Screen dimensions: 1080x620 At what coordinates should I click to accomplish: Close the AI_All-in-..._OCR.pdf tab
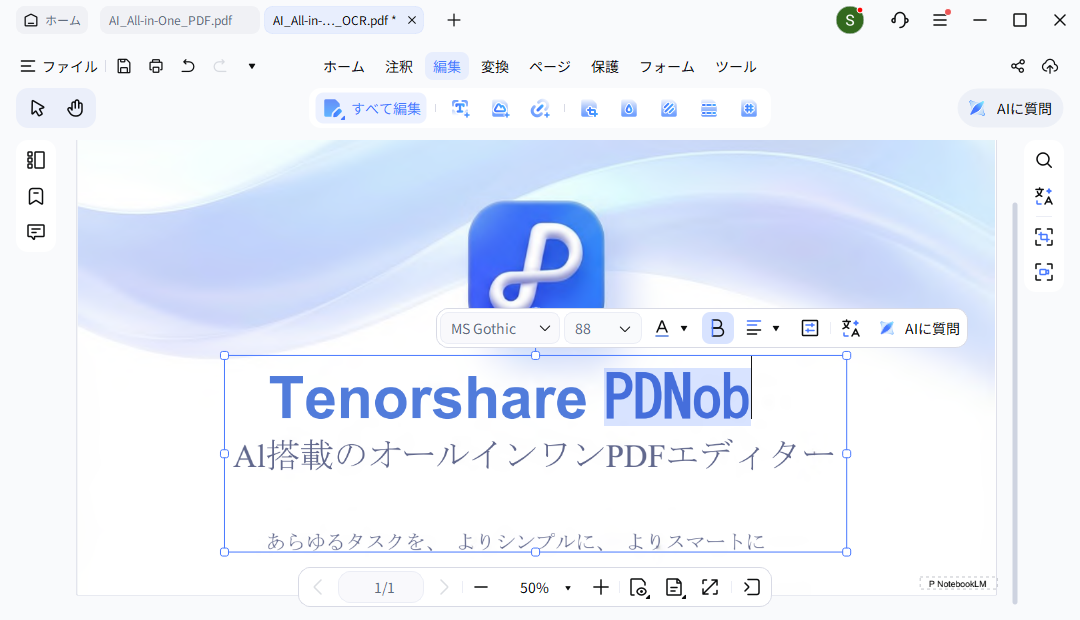click(412, 21)
